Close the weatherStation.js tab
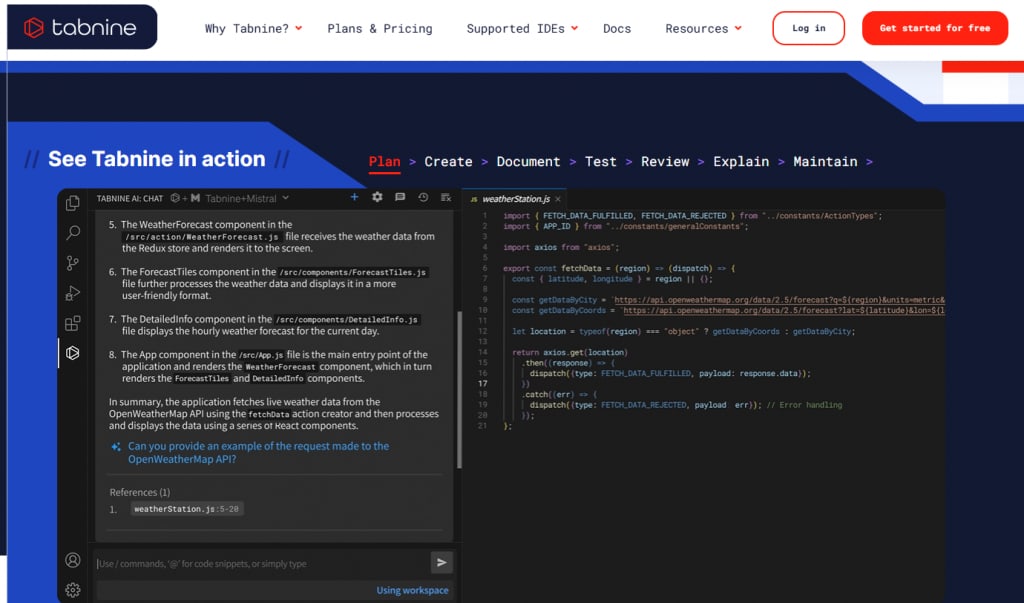The height and width of the screenshot is (603, 1024). pos(558,199)
